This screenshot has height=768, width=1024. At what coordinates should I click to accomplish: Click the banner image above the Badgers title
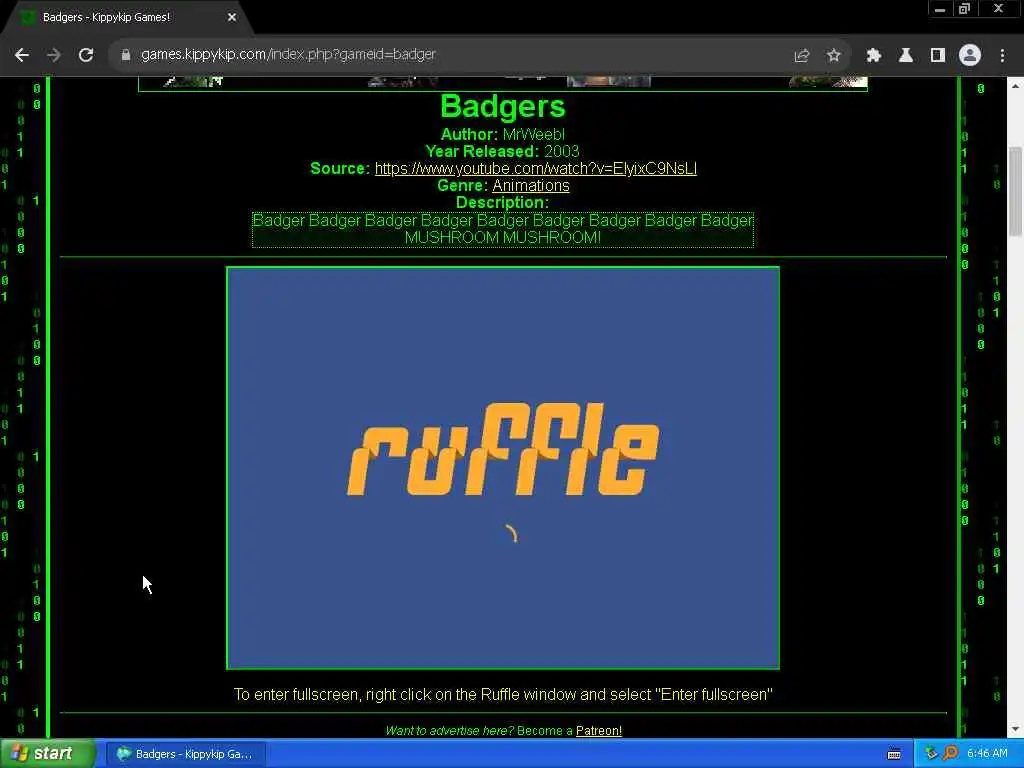point(503,83)
